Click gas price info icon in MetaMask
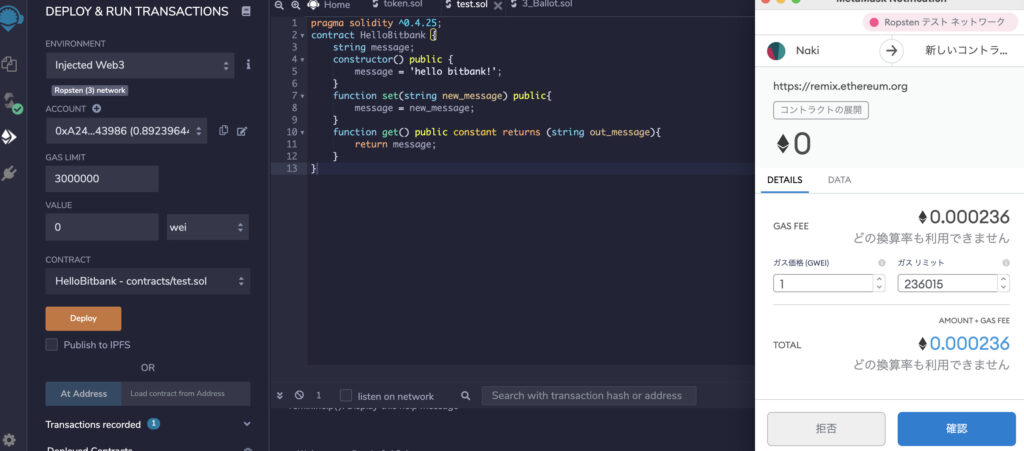This screenshot has width=1024, height=451. [882, 263]
